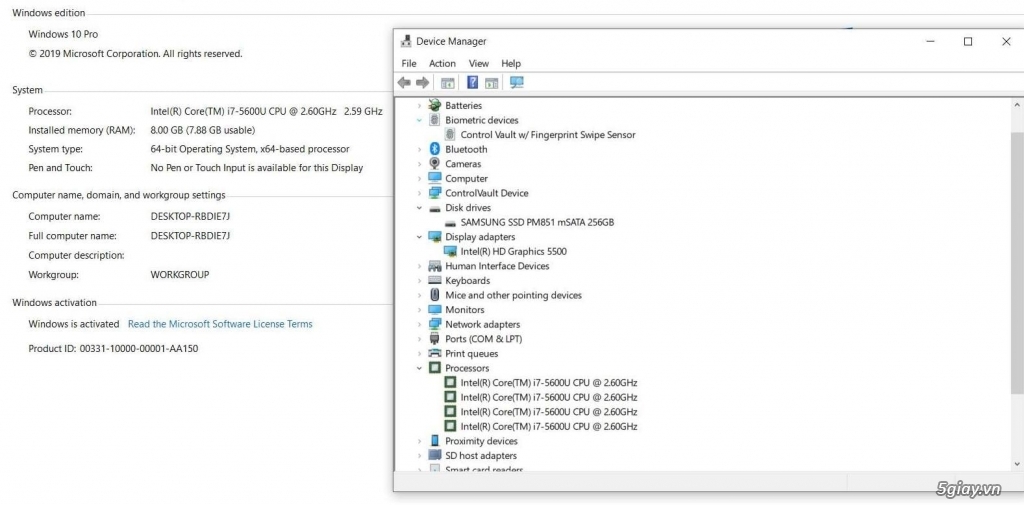This screenshot has height=505, width=1024.
Task: Click the Windows 10 Pro edition text
Action: (63, 34)
